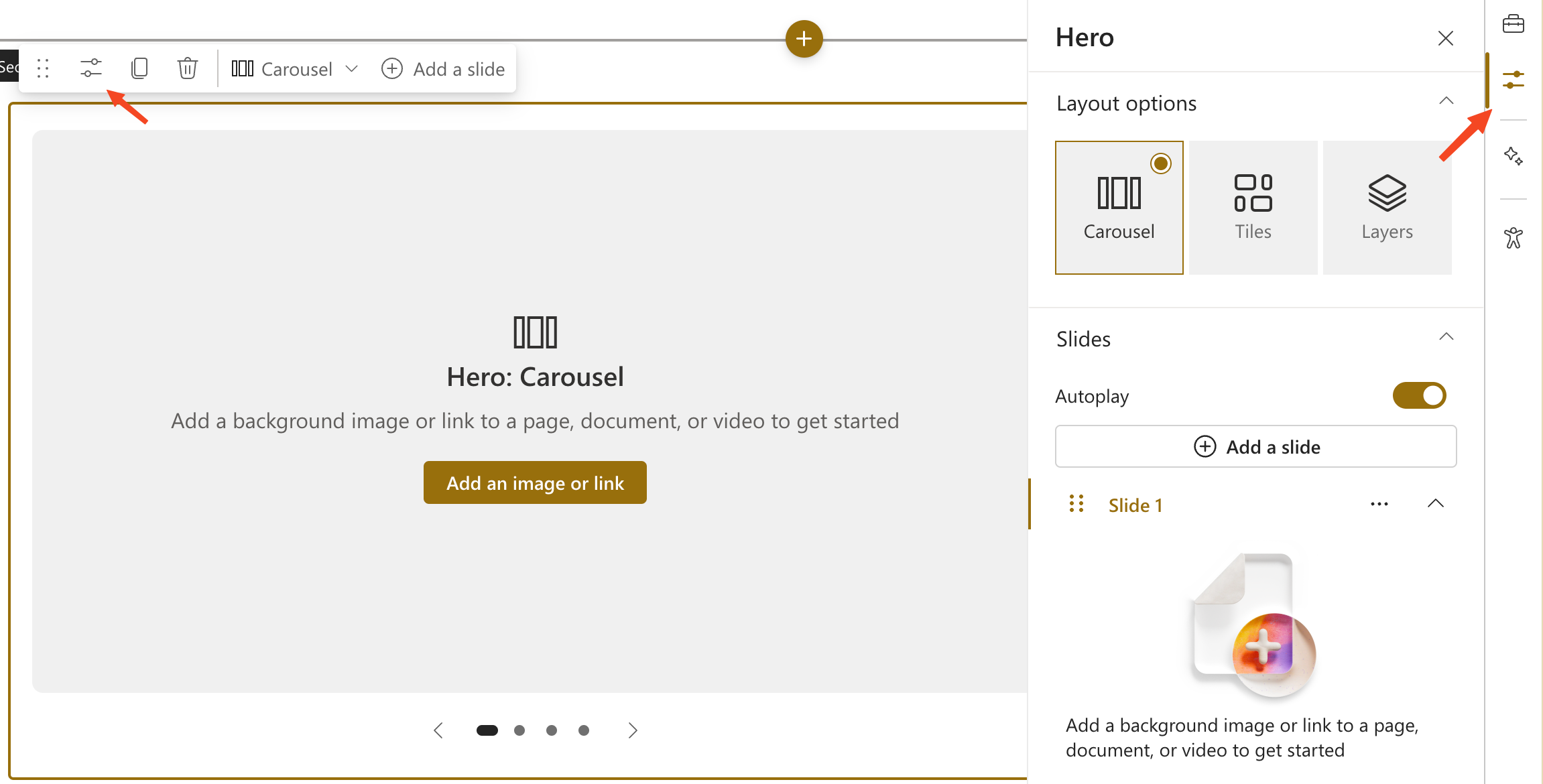The height and width of the screenshot is (784, 1543).
Task: Collapse the Slides section
Action: pyautogui.click(x=1446, y=337)
